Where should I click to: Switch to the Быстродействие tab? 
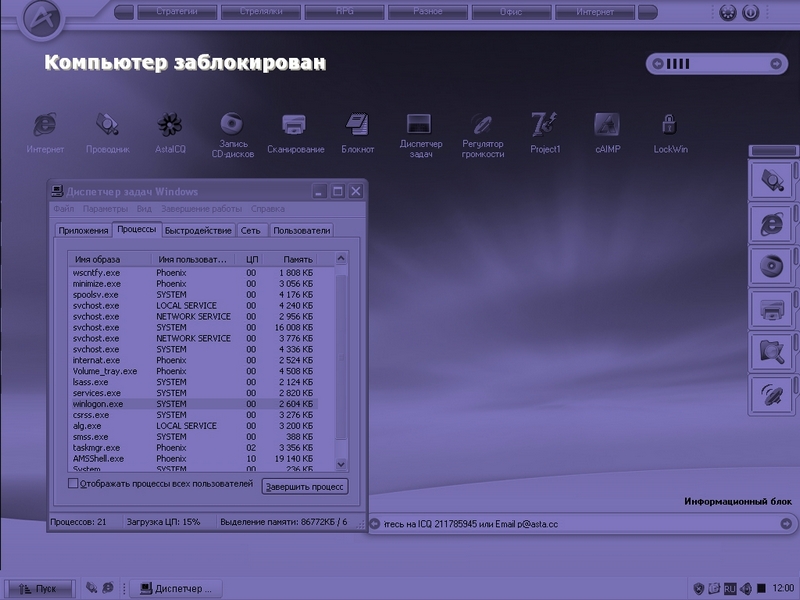tap(198, 231)
